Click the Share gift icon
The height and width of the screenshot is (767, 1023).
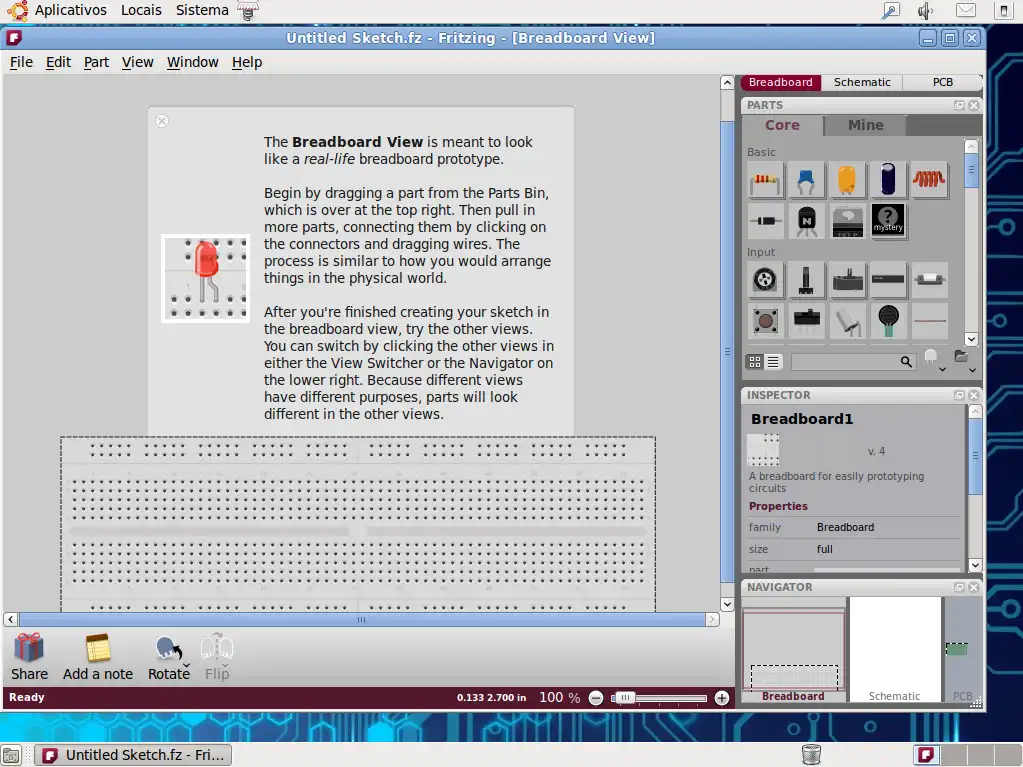point(29,648)
